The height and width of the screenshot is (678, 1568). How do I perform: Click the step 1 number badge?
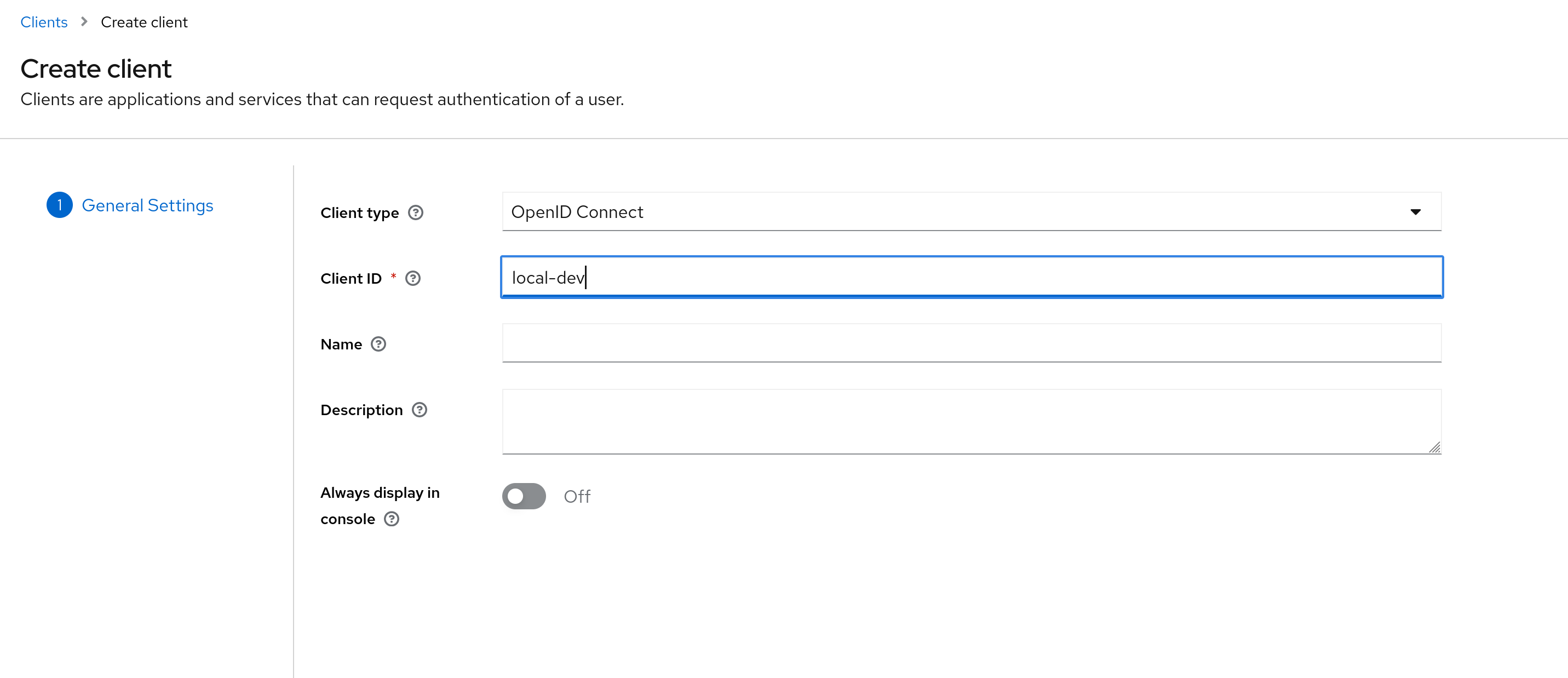[60, 205]
